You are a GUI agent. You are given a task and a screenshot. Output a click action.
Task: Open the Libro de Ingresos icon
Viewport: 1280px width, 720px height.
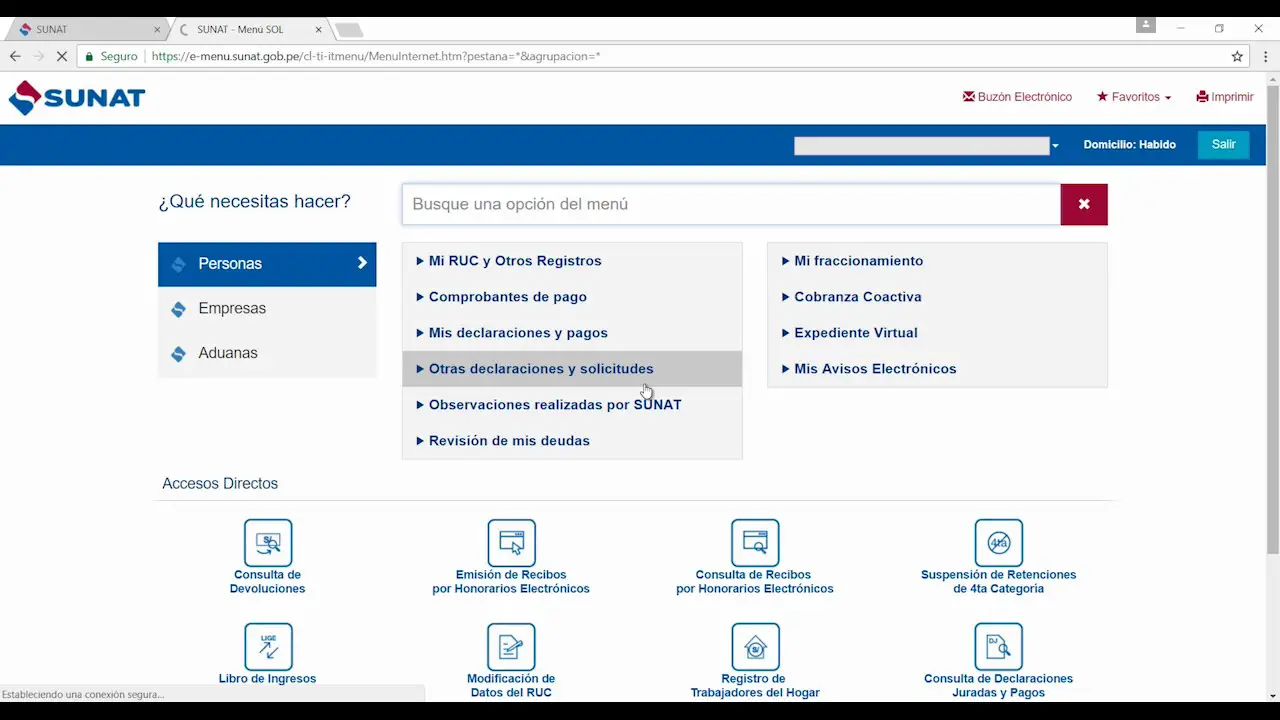pyautogui.click(x=268, y=647)
